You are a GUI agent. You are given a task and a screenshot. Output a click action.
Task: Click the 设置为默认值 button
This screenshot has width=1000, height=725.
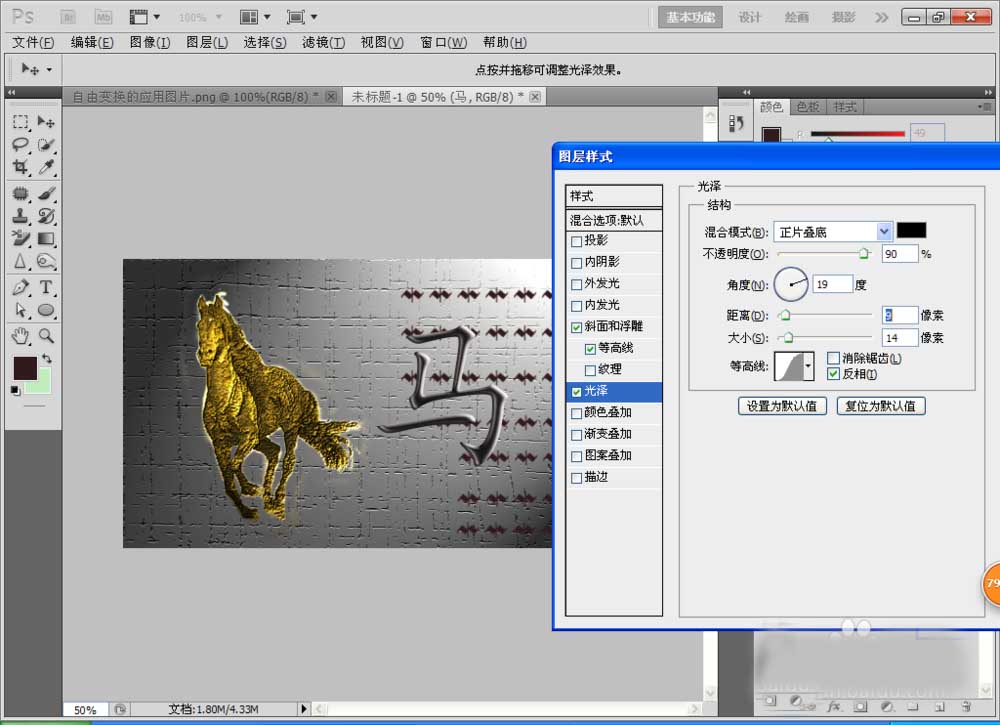782,406
